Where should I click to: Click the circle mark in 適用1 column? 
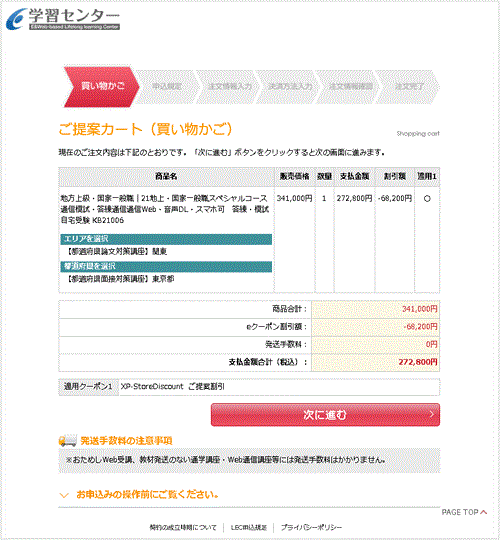pyautogui.click(x=427, y=199)
